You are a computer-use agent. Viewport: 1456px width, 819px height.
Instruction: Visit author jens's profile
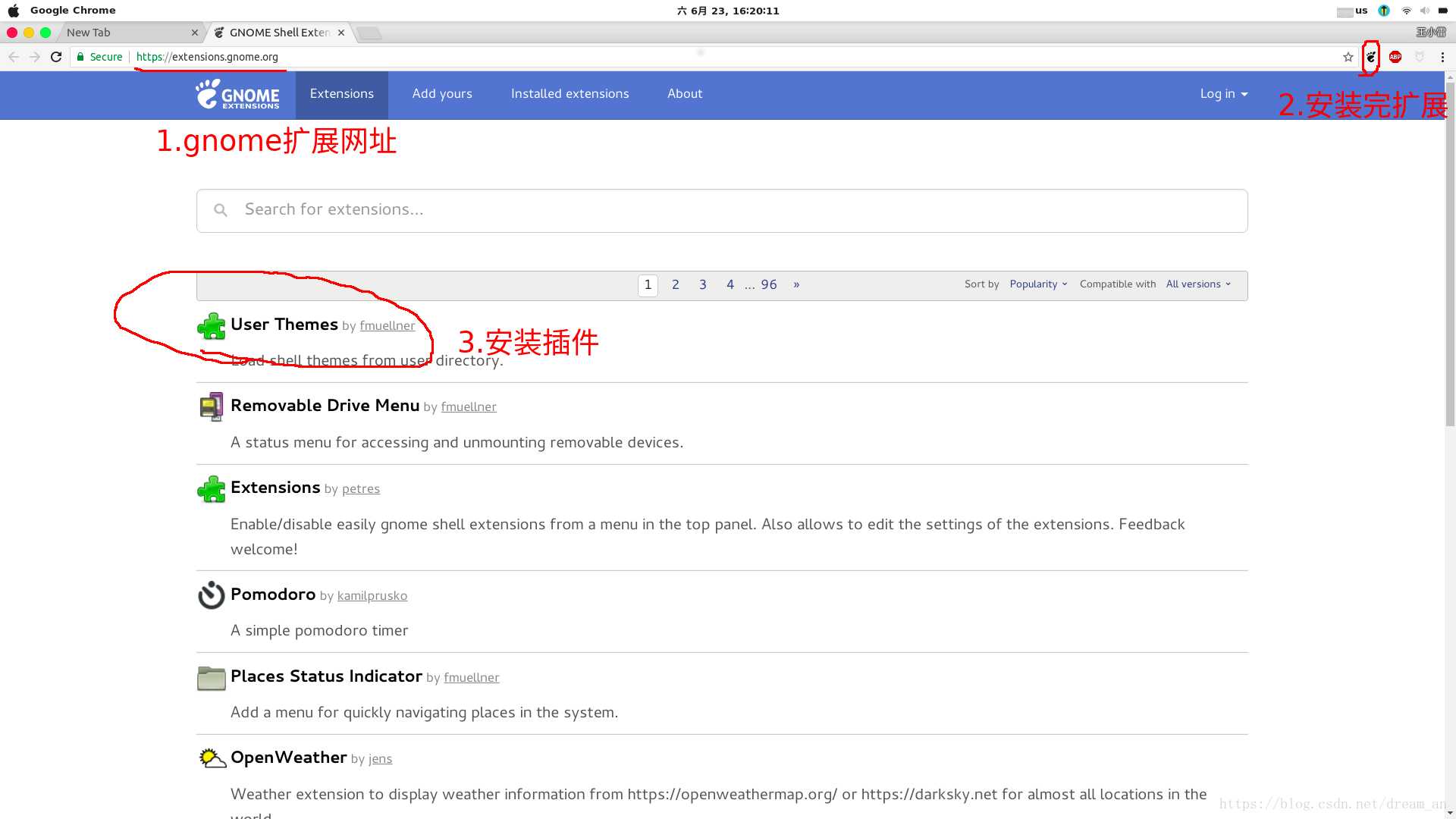381,759
